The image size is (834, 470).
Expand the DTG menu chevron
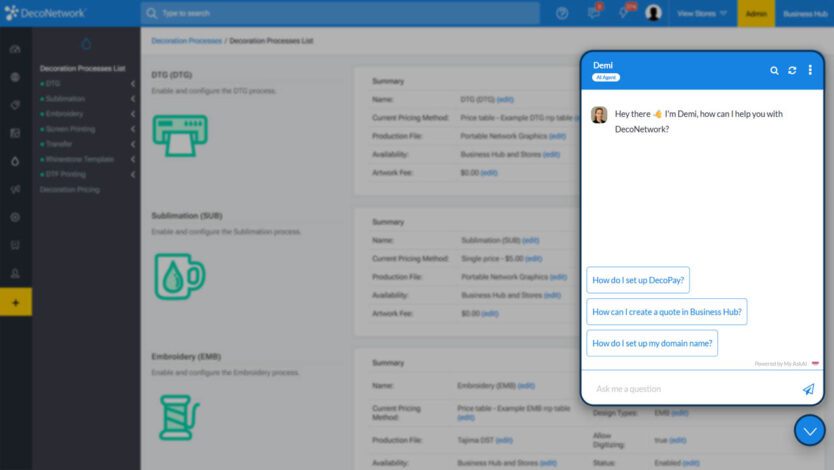click(132, 83)
